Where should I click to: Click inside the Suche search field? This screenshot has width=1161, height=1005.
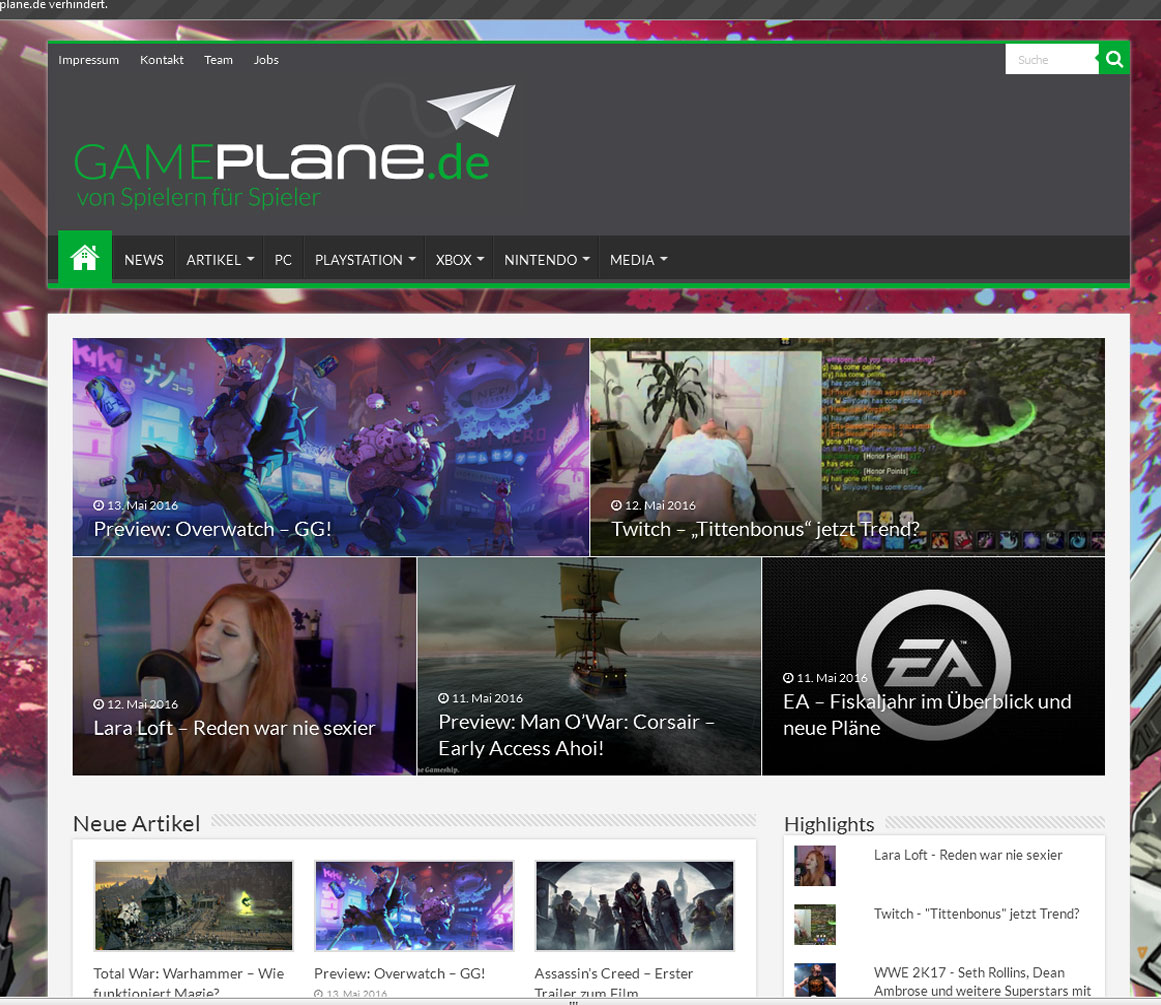1051,59
